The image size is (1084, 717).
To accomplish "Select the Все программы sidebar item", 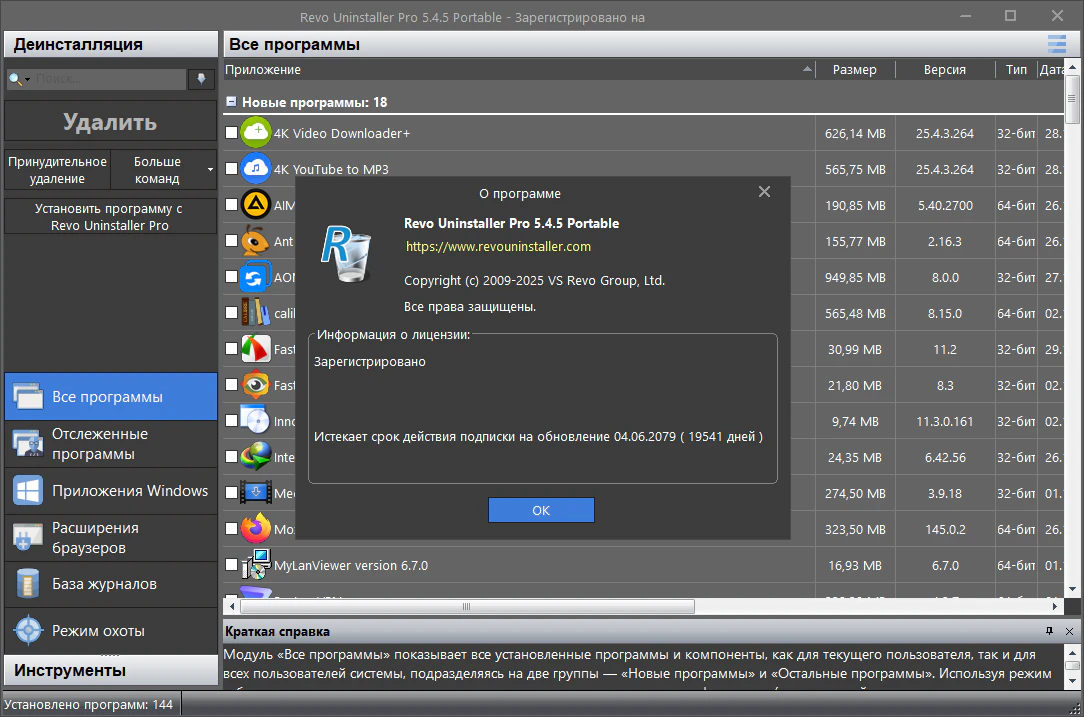I will click(110, 397).
